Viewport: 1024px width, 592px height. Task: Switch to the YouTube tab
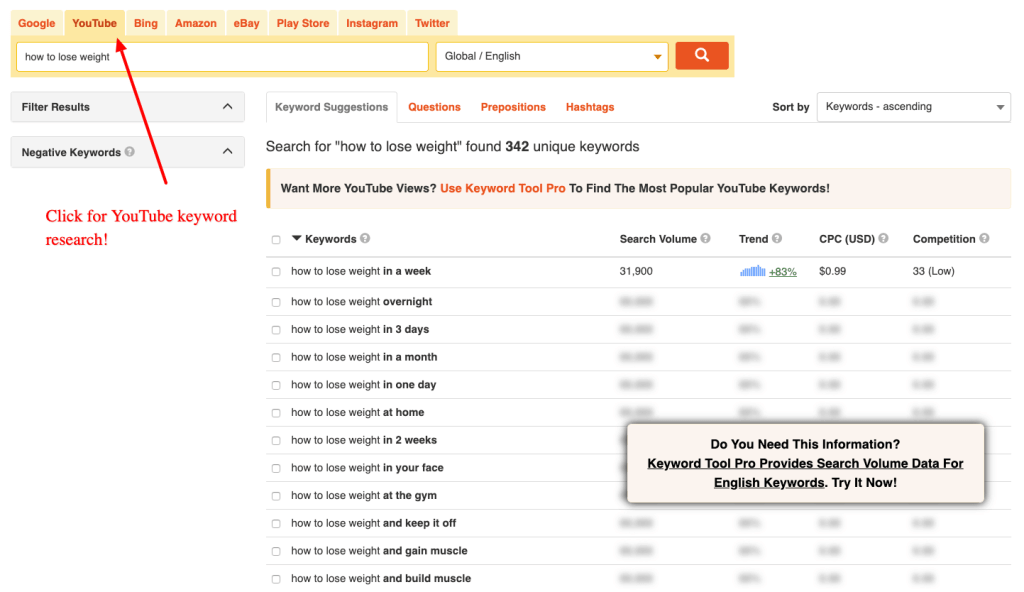(x=94, y=23)
